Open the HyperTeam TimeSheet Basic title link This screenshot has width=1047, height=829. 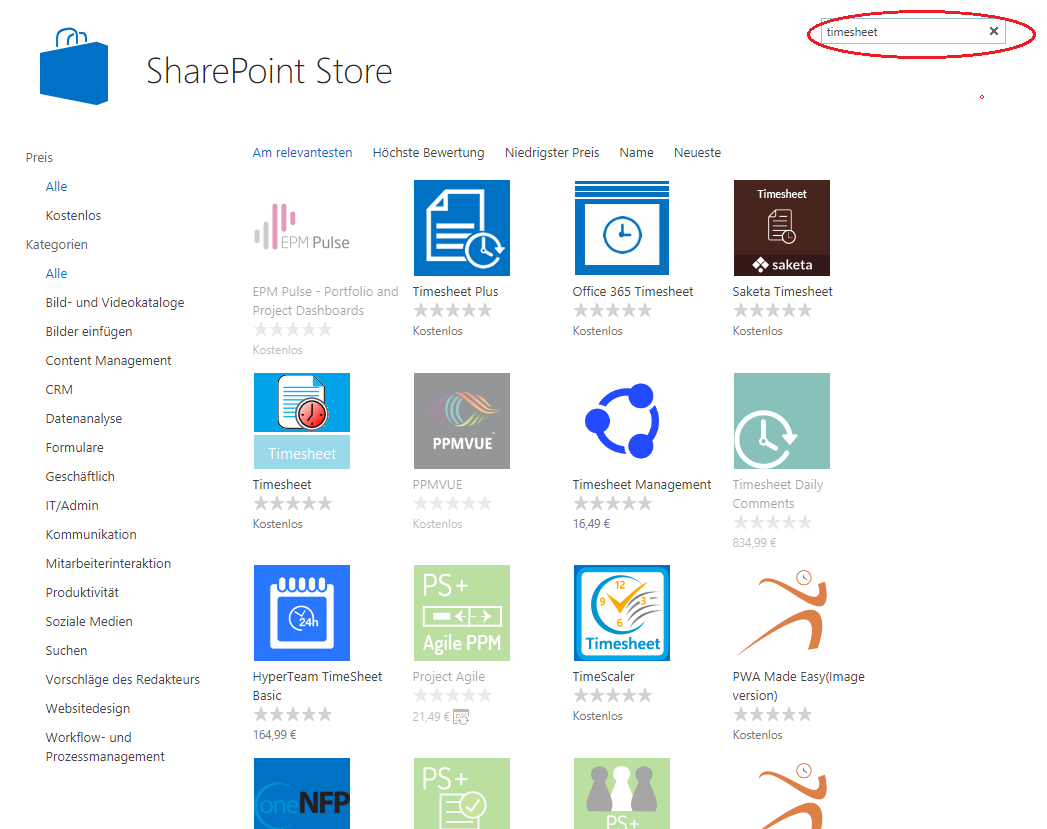point(317,685)
